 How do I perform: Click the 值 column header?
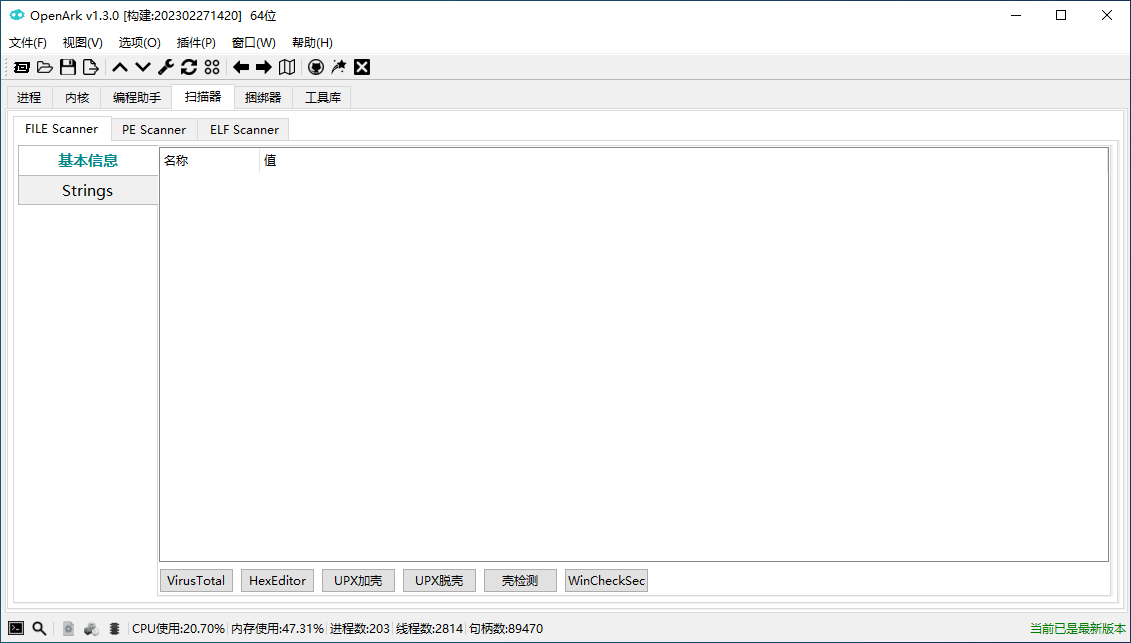pyautogui.click(x=684, y=161)
